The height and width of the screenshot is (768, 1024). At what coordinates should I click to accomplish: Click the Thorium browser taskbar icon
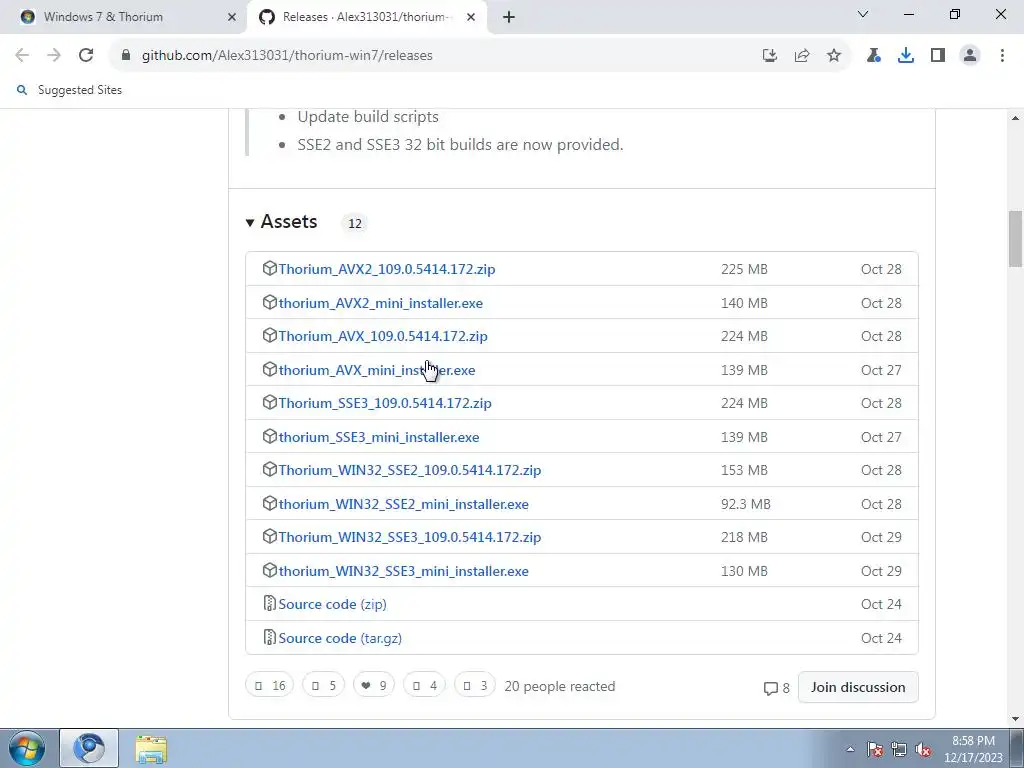(x=89, y=748)
